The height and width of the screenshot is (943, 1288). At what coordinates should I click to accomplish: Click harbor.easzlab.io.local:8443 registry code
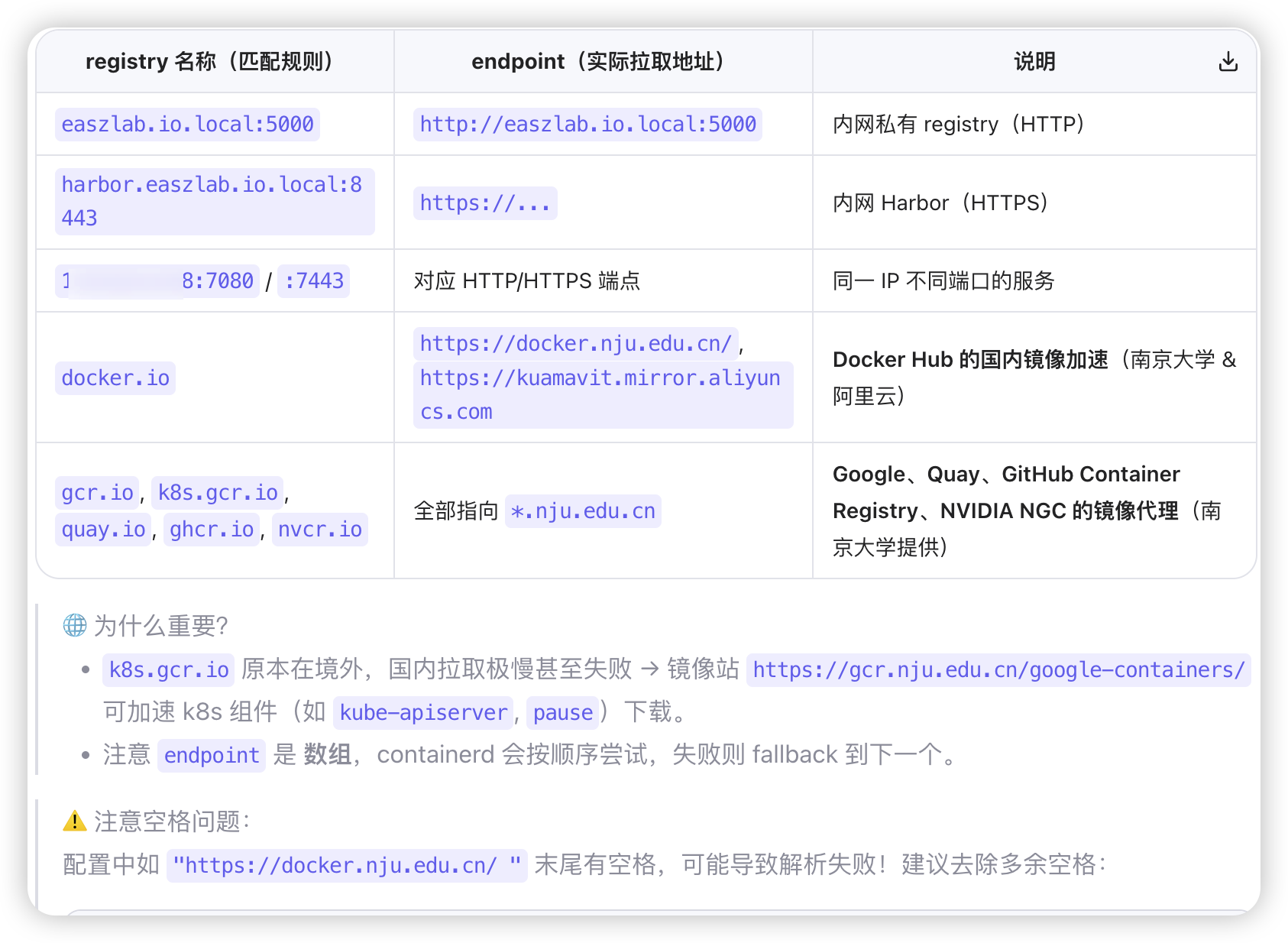click(x=215, y=201)
